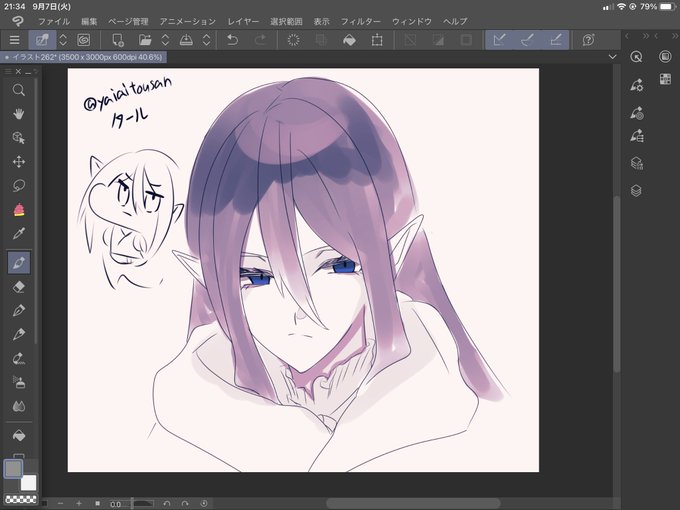The height and width of the screenshot is (510, 680).
Task: Open the ページ管理 menu
Action: click(x=128, y=22)
